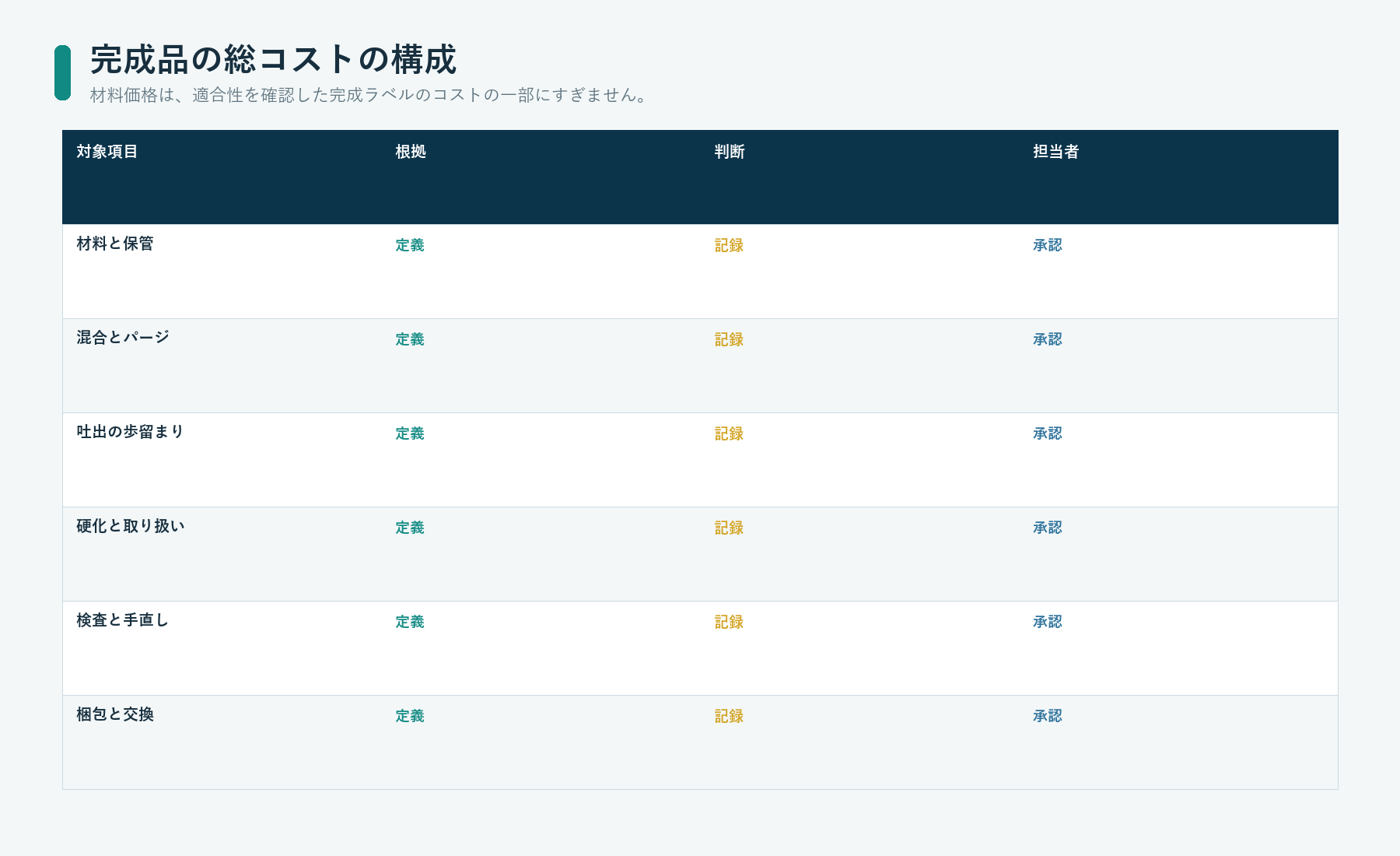Click 定義 in the 梱包と交換 row
The height and width of the screenshot is (856, 1400).
(410, 716)
